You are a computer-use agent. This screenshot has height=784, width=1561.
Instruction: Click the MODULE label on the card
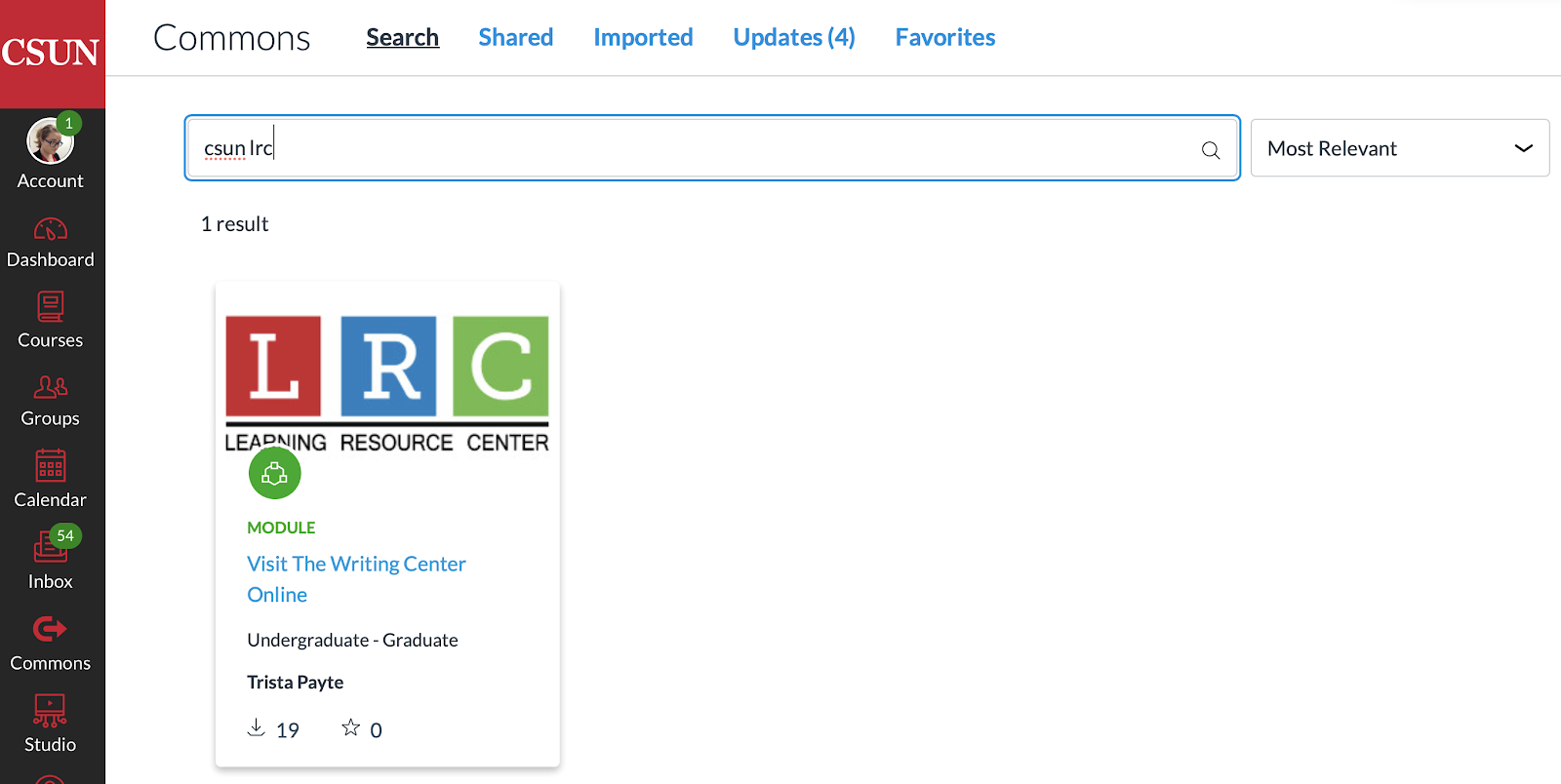point(281,528)
